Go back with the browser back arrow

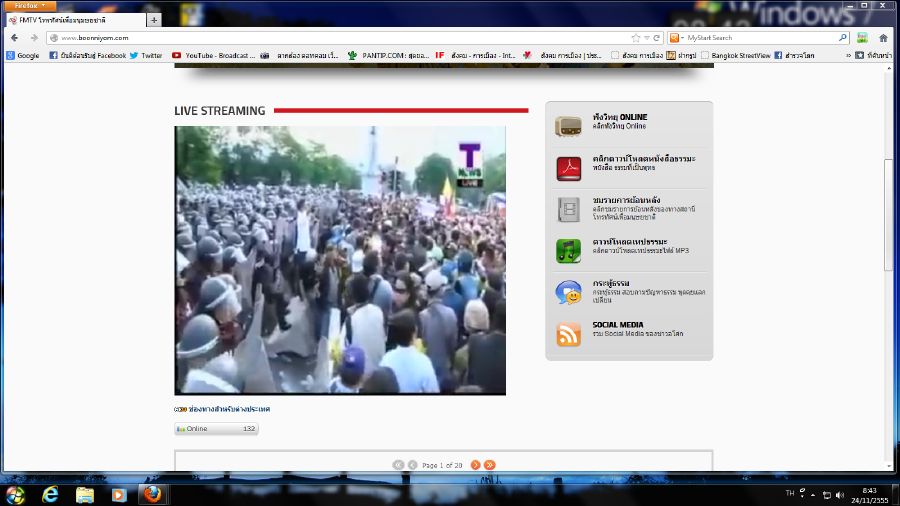(14, 38)
